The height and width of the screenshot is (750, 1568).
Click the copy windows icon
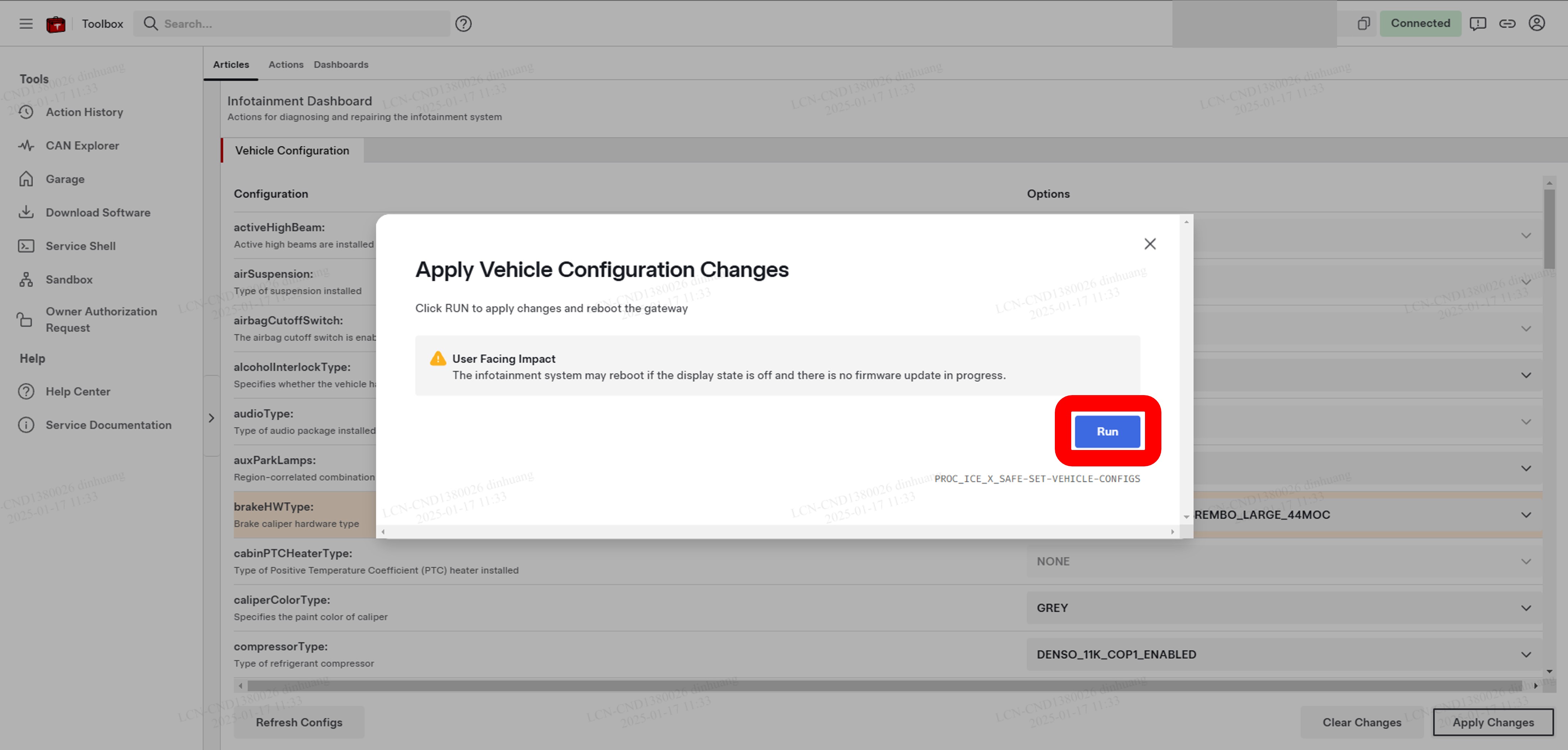tap(1363, 24)
